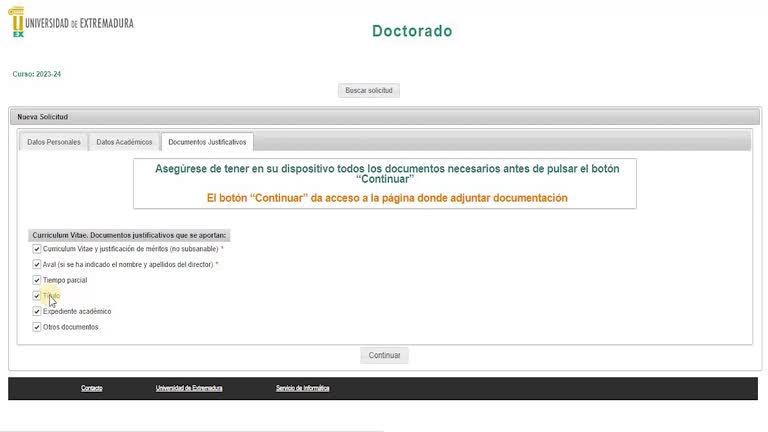Image resolution: width=768 pixels, height=432 pixels.
Task: Click the Doctorado page title
Action: coord(412,31)
